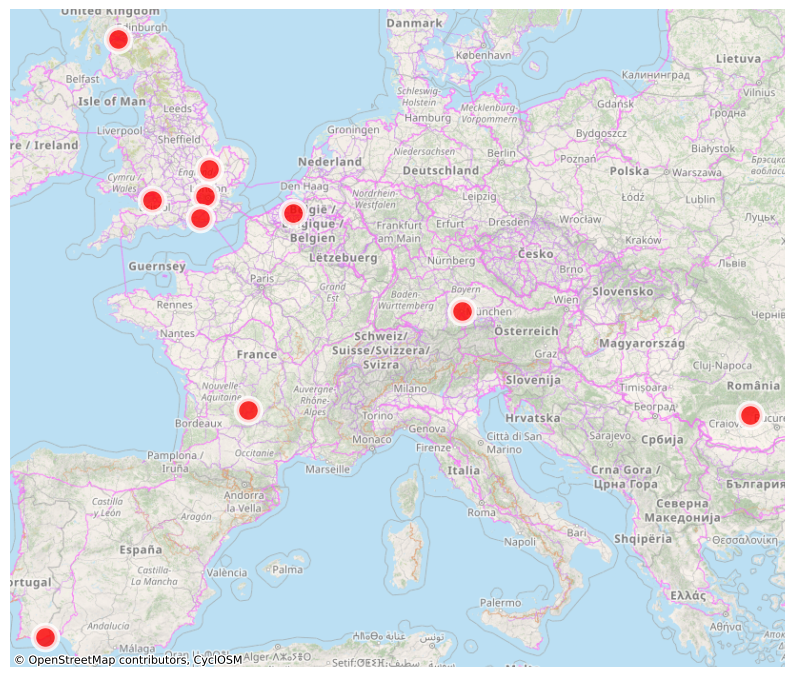
Task: Click the Kraków city label
Action: tap(643, 240)
